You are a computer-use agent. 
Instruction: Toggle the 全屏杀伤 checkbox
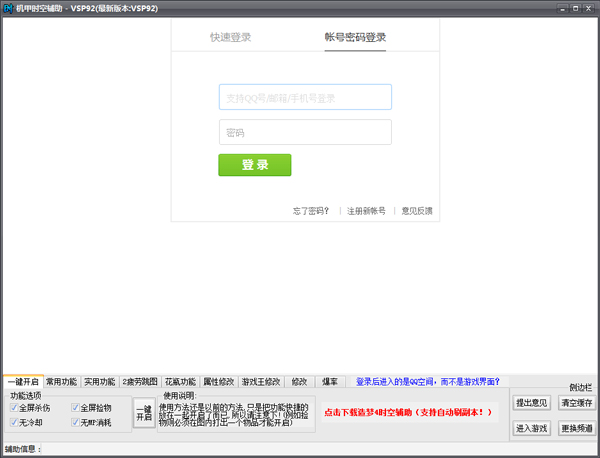13,408
